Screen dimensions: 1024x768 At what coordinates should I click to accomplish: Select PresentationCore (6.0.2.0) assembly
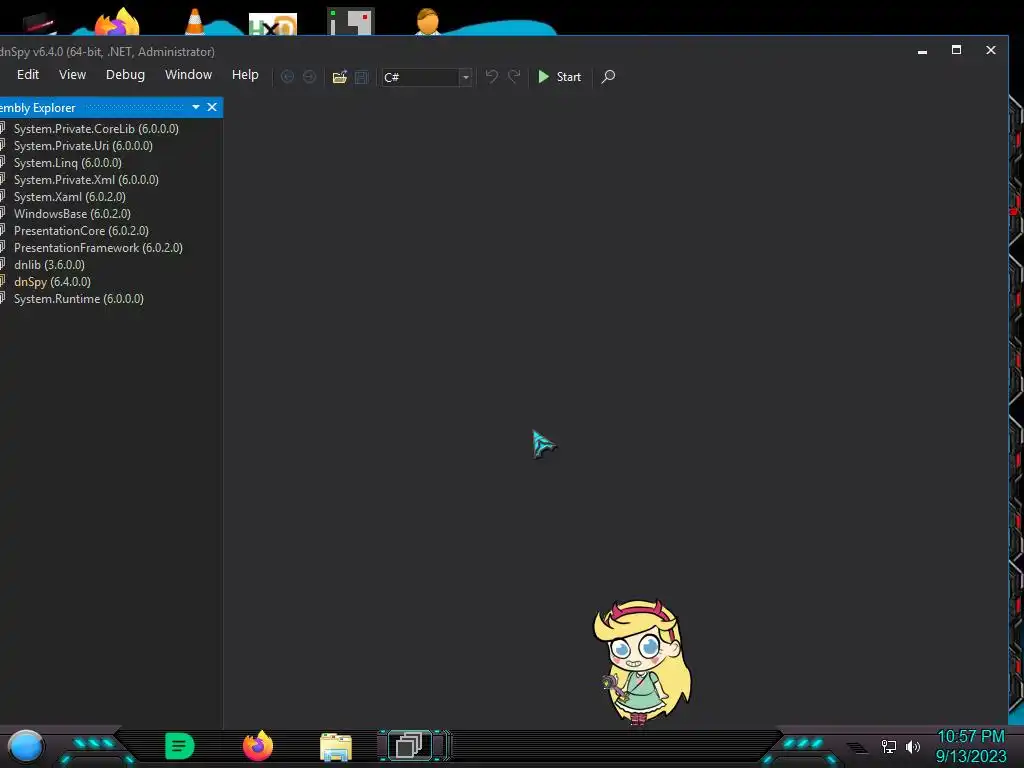pyautogui.click(x=81, y=231)
